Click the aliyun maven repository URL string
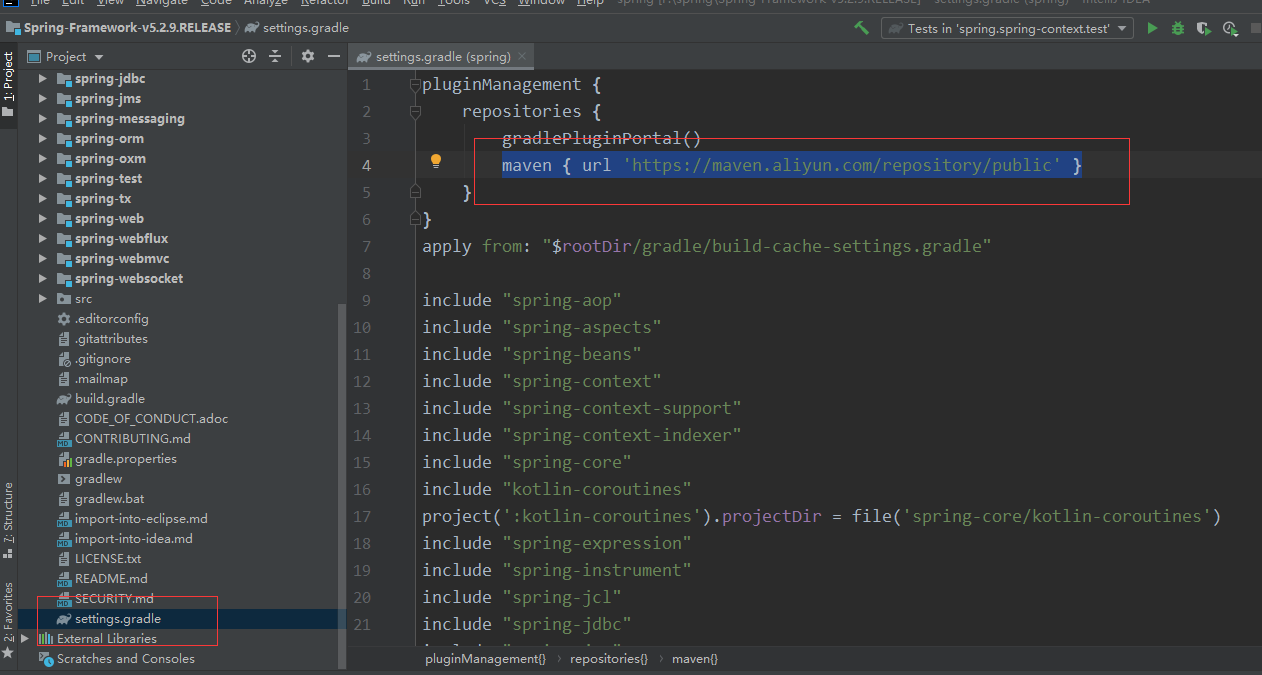The image size is (1262, 675). [842, 165]
